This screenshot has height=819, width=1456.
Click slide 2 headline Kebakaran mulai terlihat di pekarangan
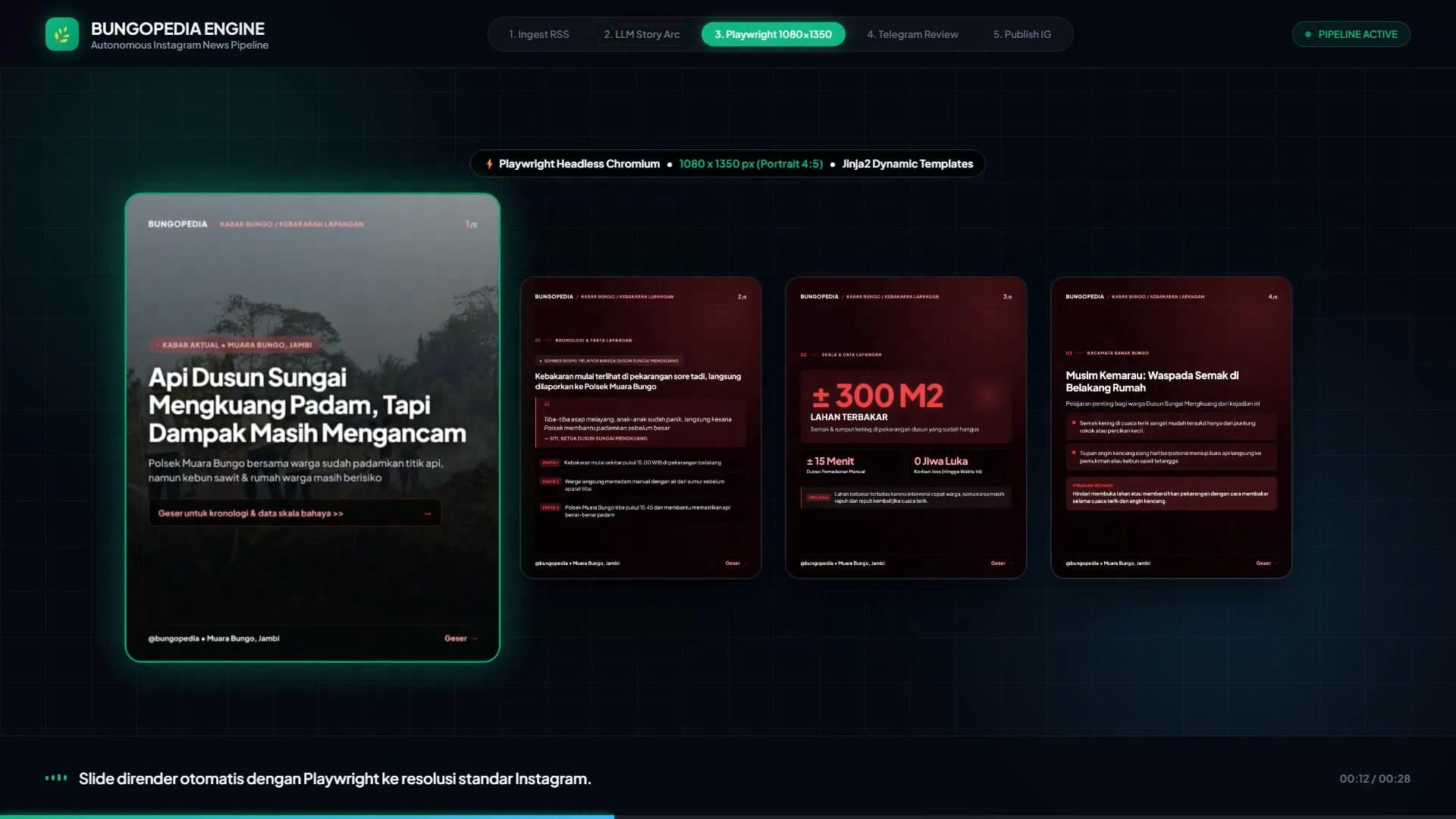pos(638,381)
